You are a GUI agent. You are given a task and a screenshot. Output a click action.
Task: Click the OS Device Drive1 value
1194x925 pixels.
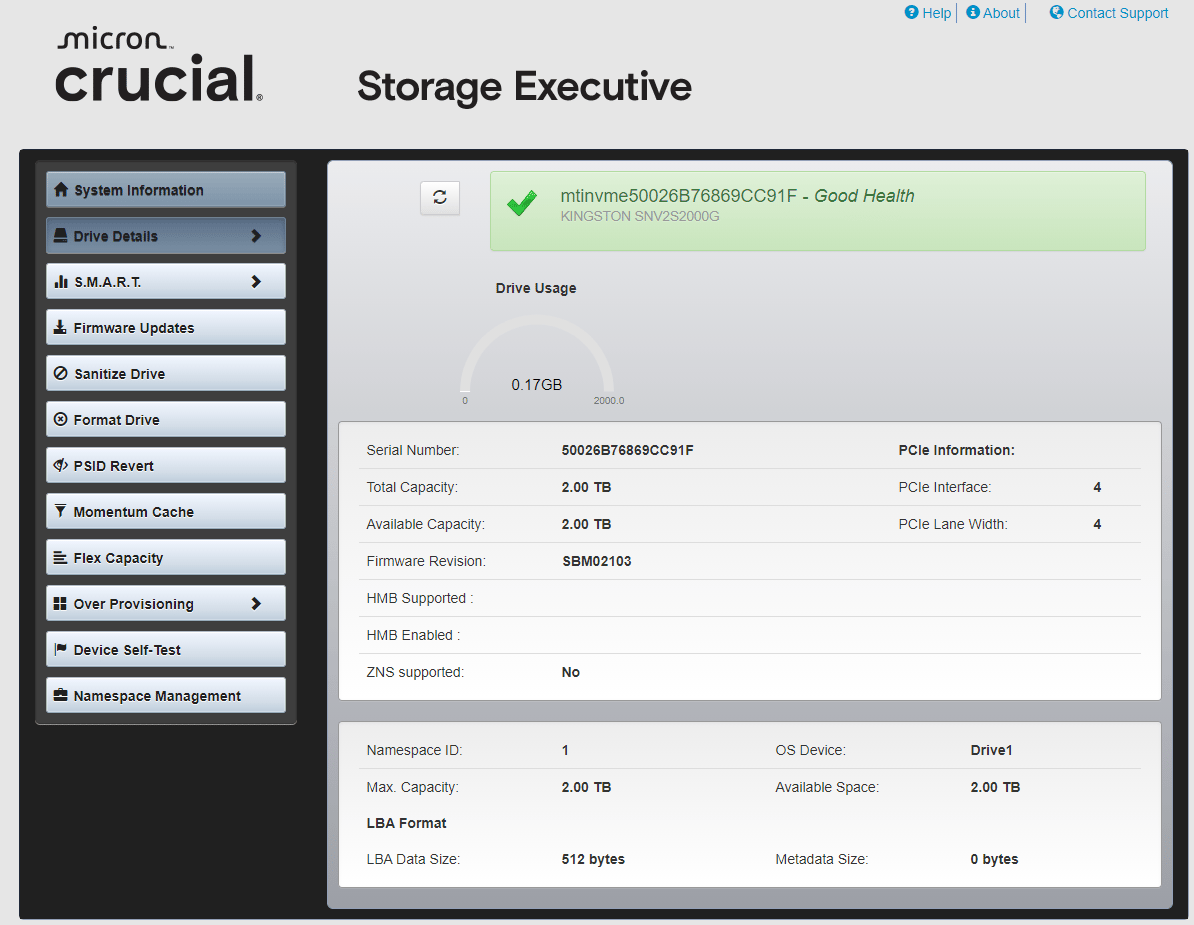(991, 750)
